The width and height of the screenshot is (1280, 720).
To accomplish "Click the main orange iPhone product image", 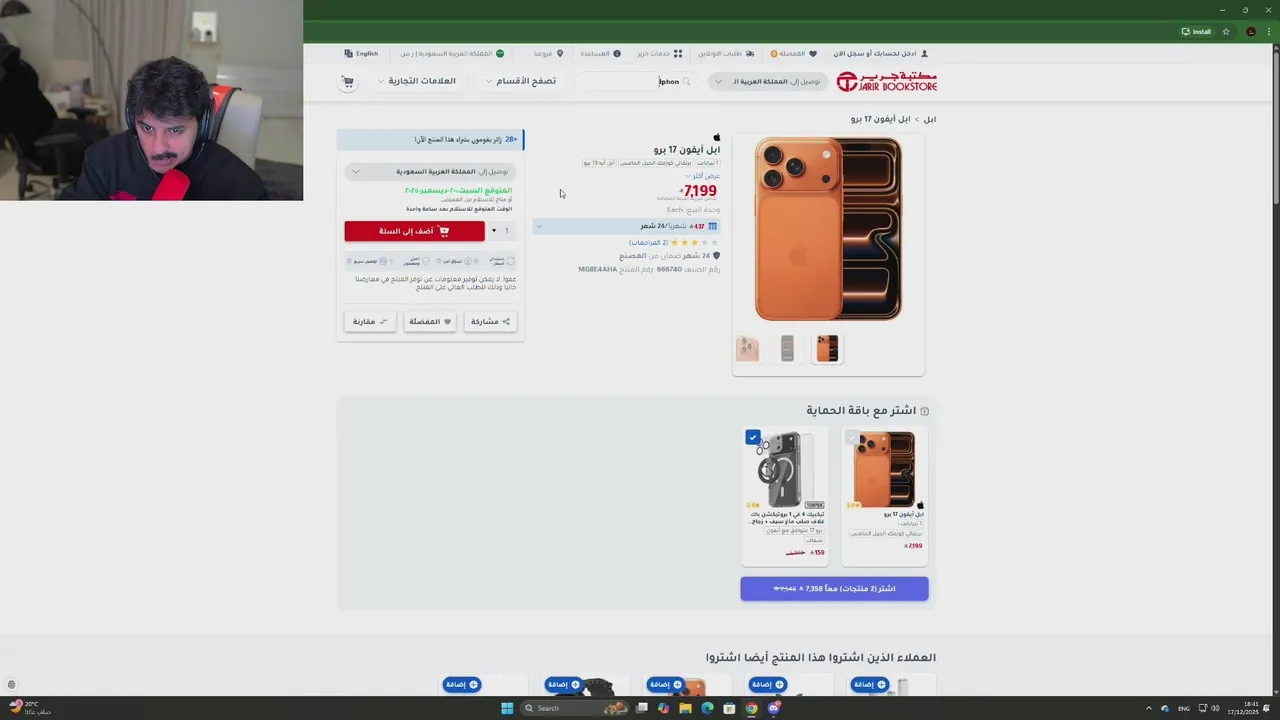I will coord(828,229).
